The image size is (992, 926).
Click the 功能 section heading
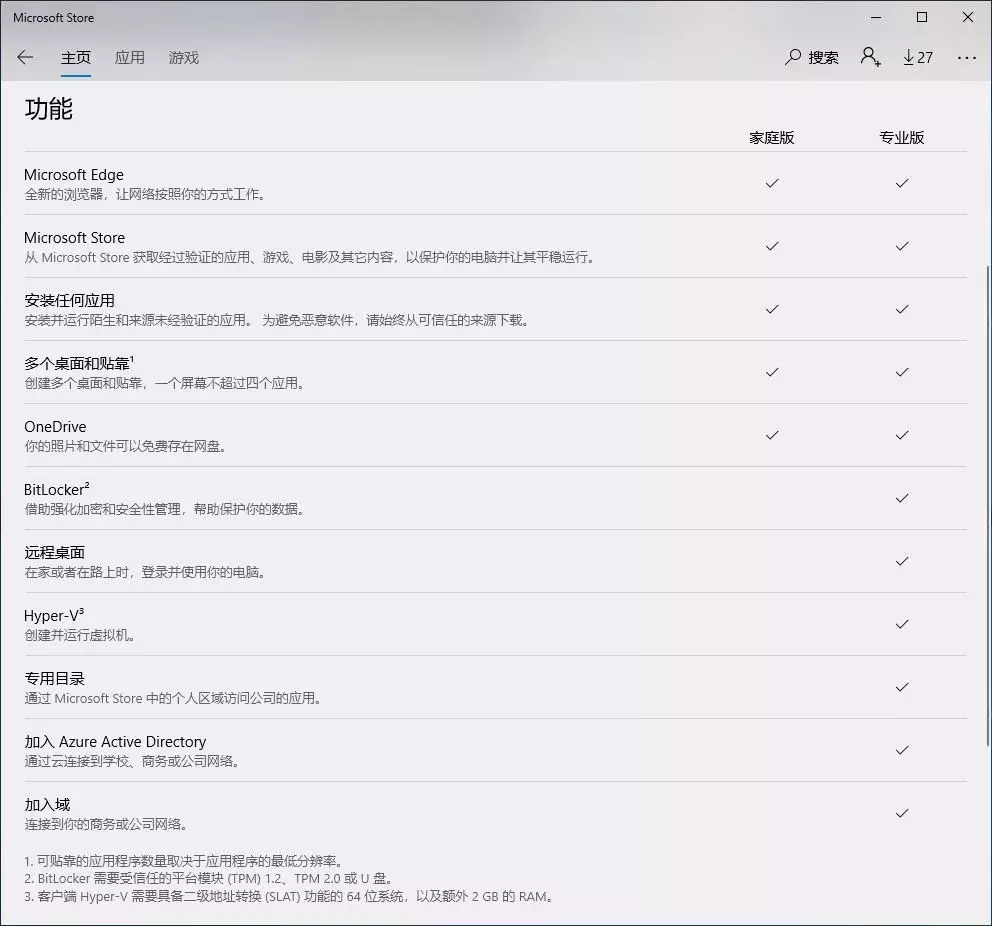pos(49,109)
